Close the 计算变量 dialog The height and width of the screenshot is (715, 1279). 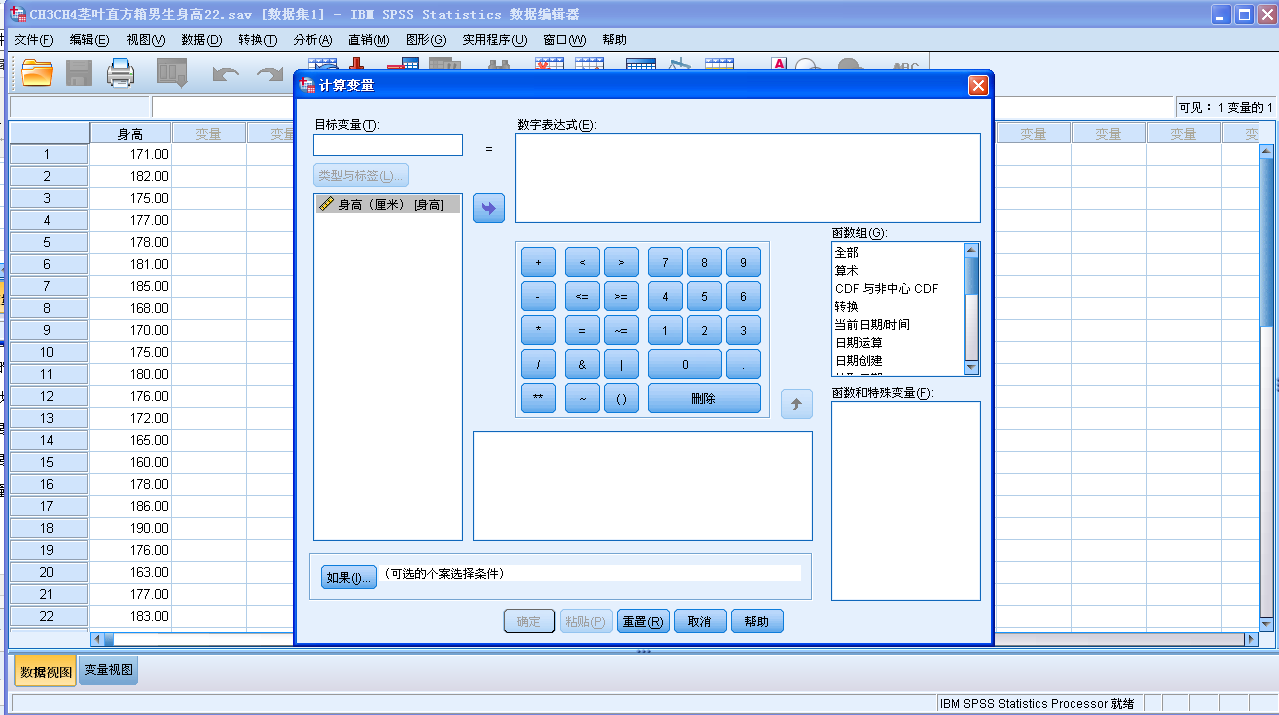pos(978,86)
